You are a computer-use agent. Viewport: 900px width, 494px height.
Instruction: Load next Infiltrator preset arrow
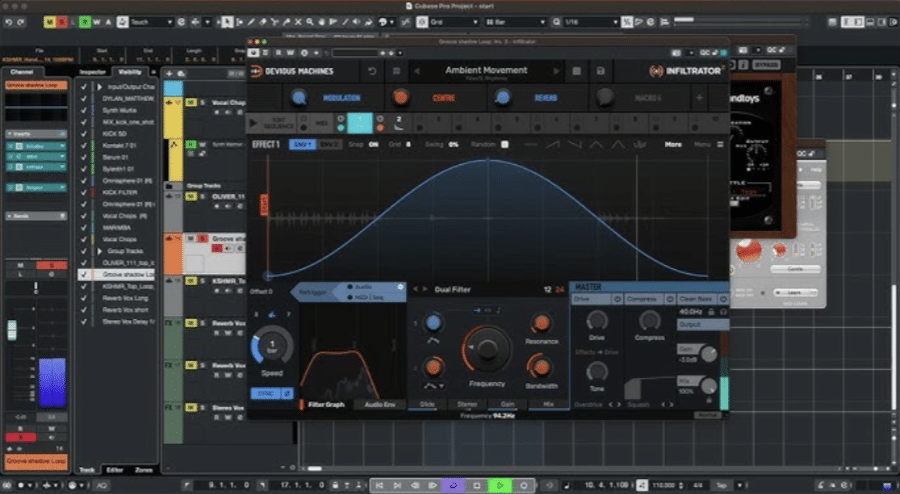(x=556, y=71)
